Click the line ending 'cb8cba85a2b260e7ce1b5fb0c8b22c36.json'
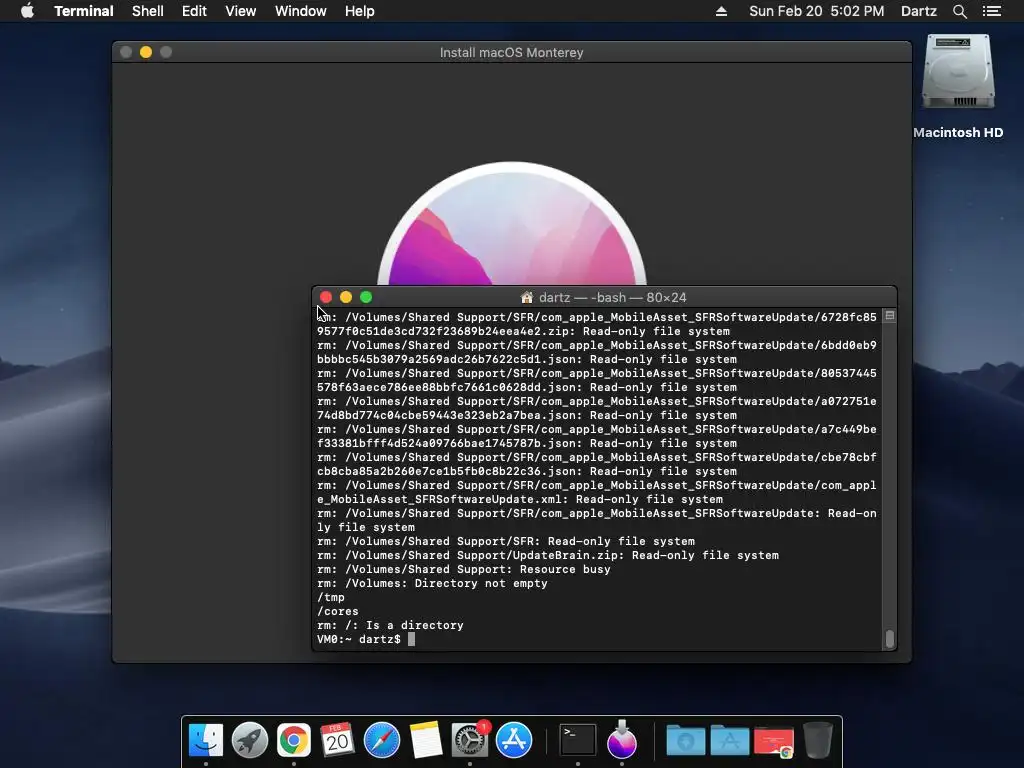 527,472
